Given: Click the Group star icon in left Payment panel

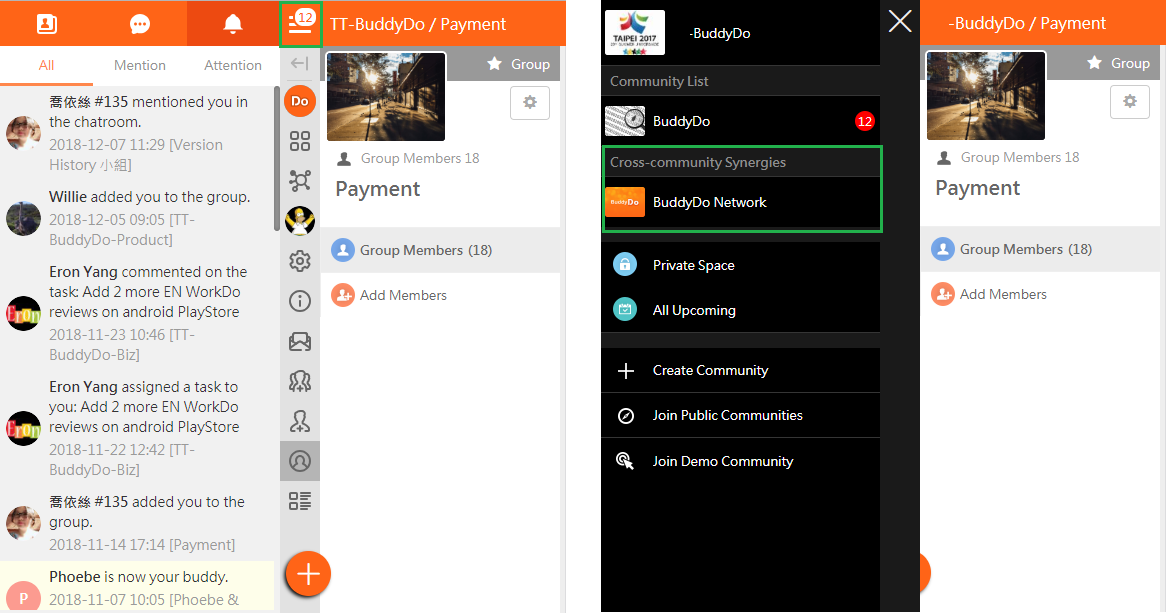Looking at the screenshot, I should 495,64.
